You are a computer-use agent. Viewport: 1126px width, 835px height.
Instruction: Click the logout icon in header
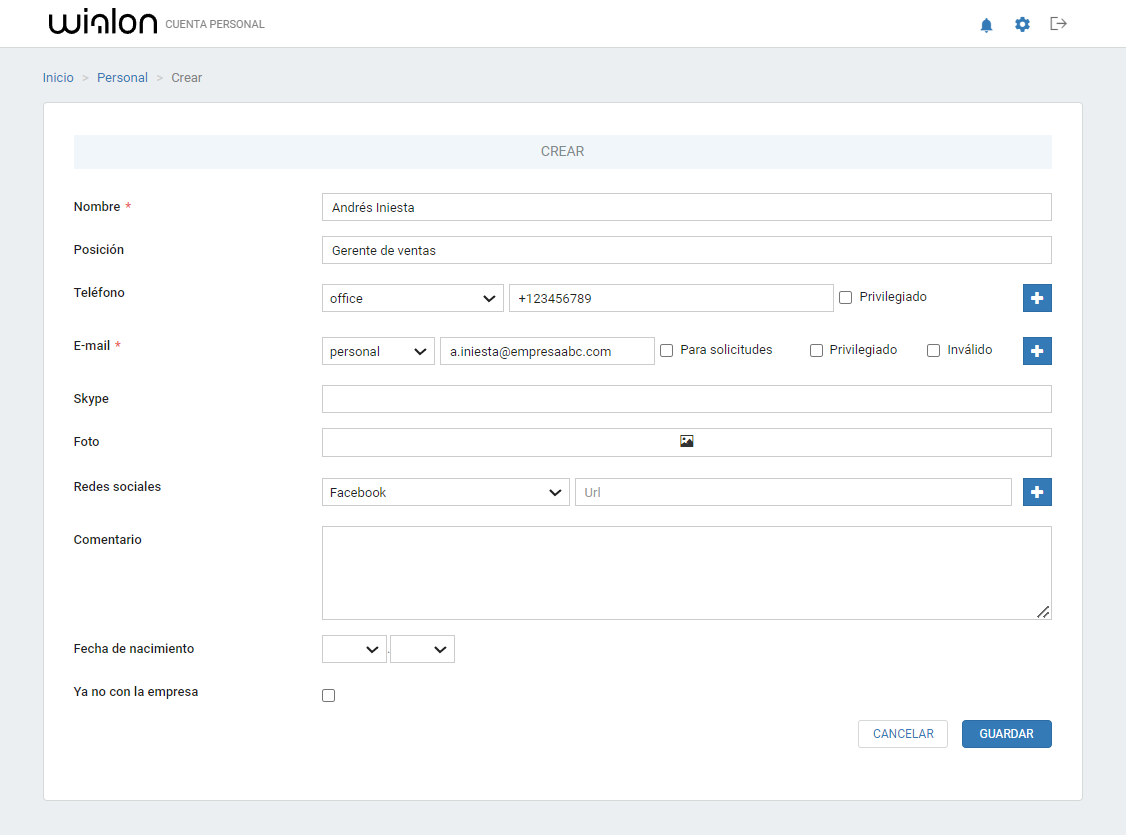click(1058, 24)
